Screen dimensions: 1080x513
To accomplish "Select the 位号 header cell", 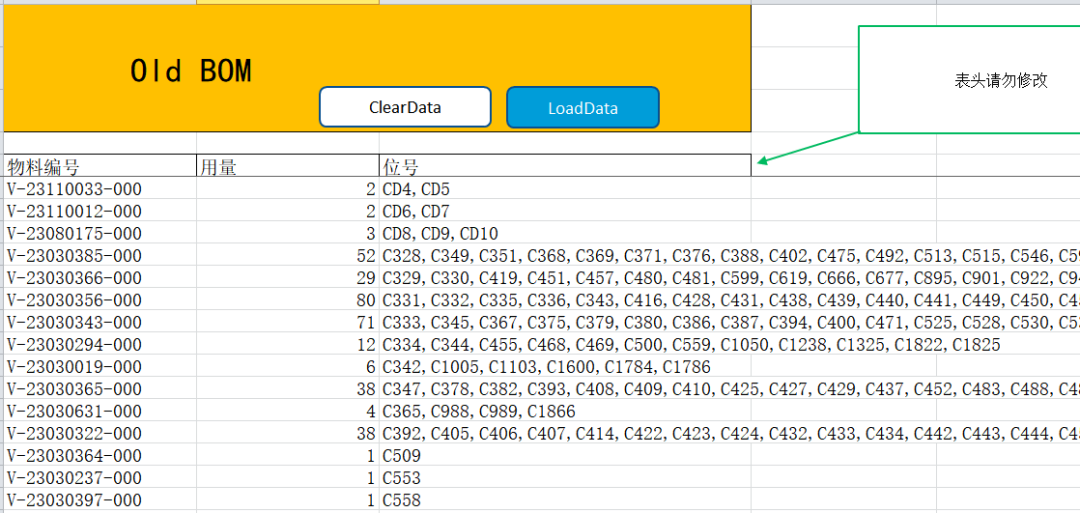I will [x=565, y=166].
